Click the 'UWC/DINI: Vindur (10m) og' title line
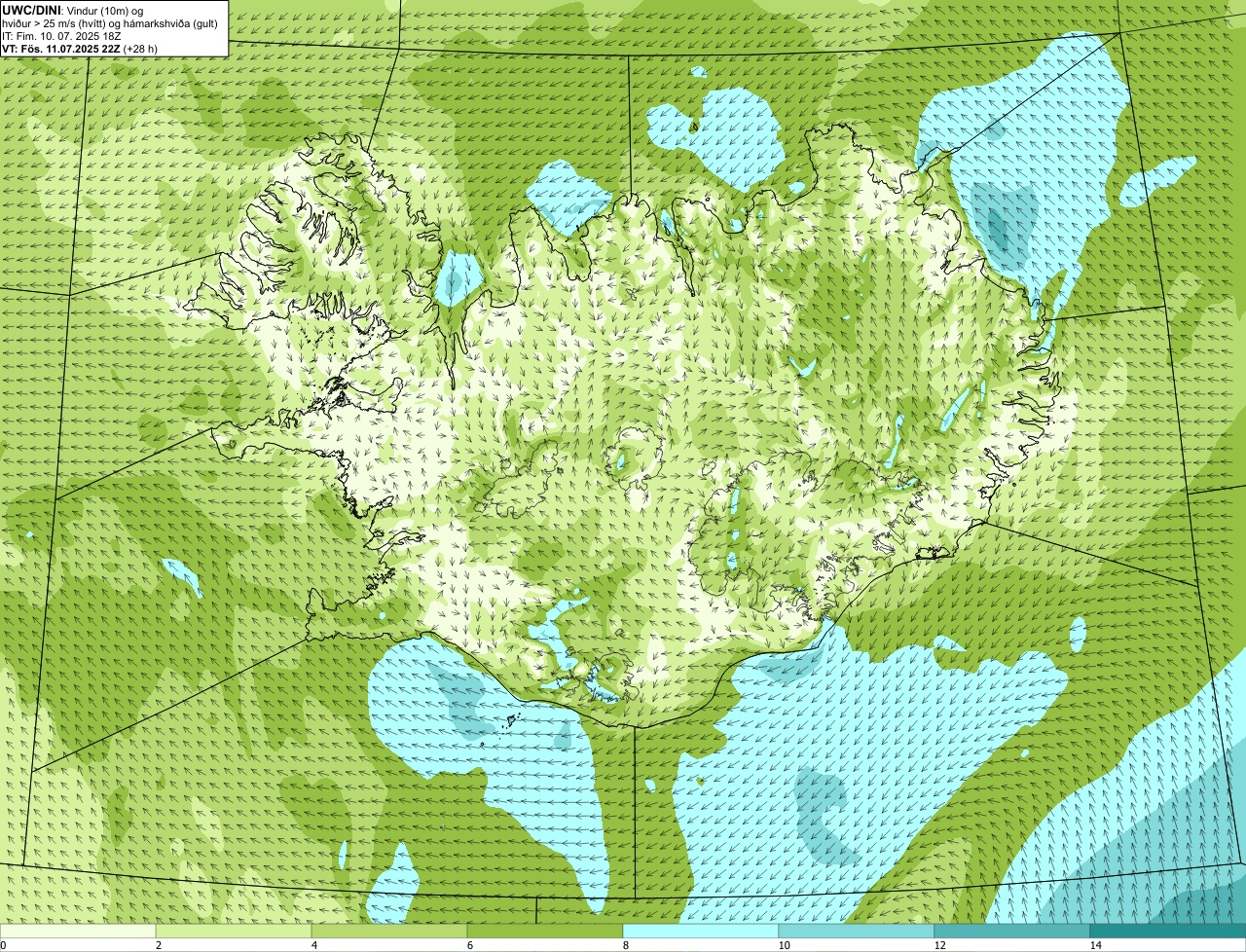Image resolution: width=1246 pixels, height=952 pixels. [73, 10]
